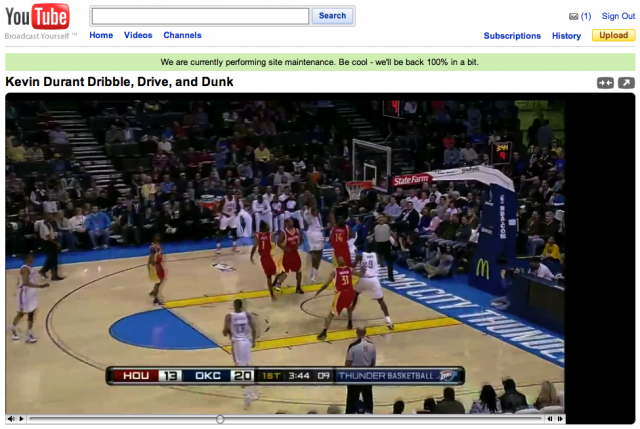This screenshot has height=429, width=640.
Task: Open Subscriptions
Action: click(x=512, y=36)
